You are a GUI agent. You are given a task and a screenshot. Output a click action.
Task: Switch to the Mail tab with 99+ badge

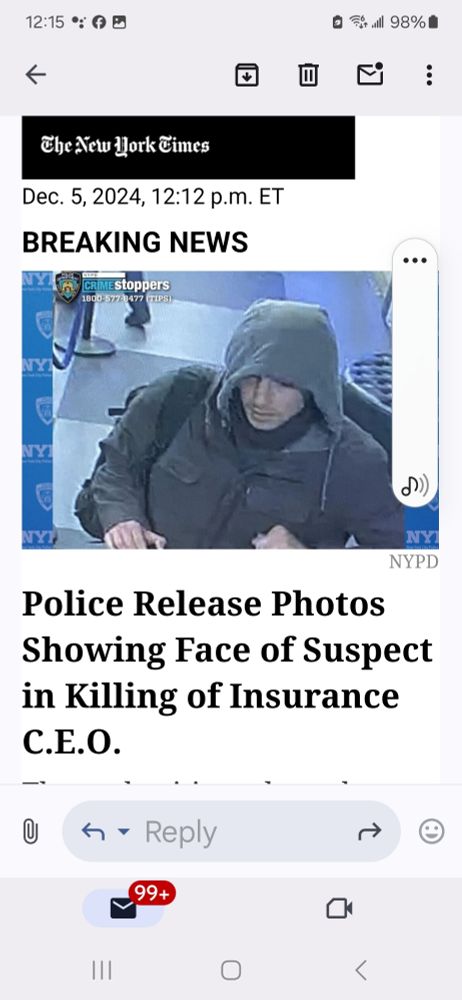click(x=123, y=908)
